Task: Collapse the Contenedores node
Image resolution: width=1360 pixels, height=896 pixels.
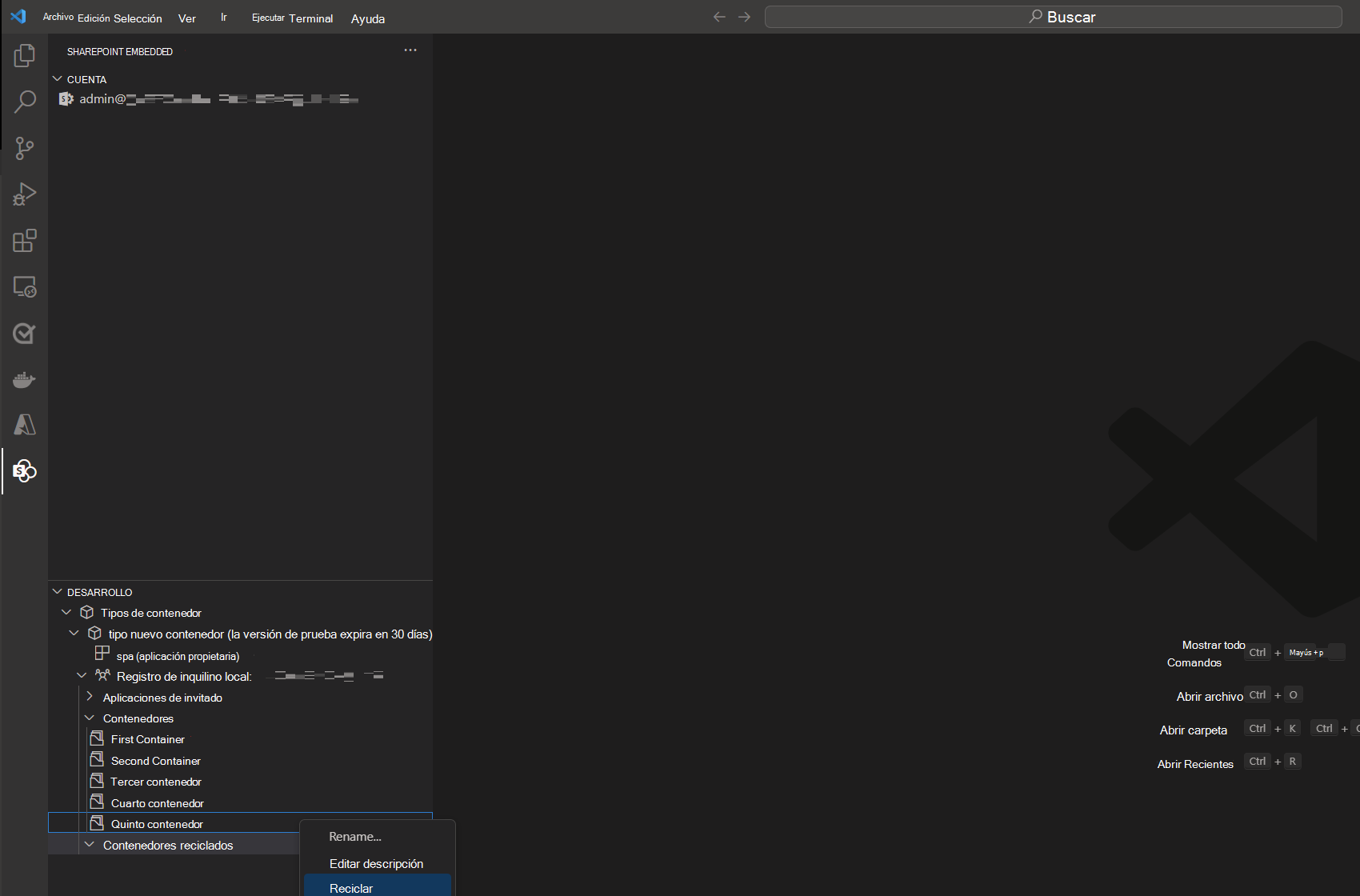Action: click(x=90, y=718)
